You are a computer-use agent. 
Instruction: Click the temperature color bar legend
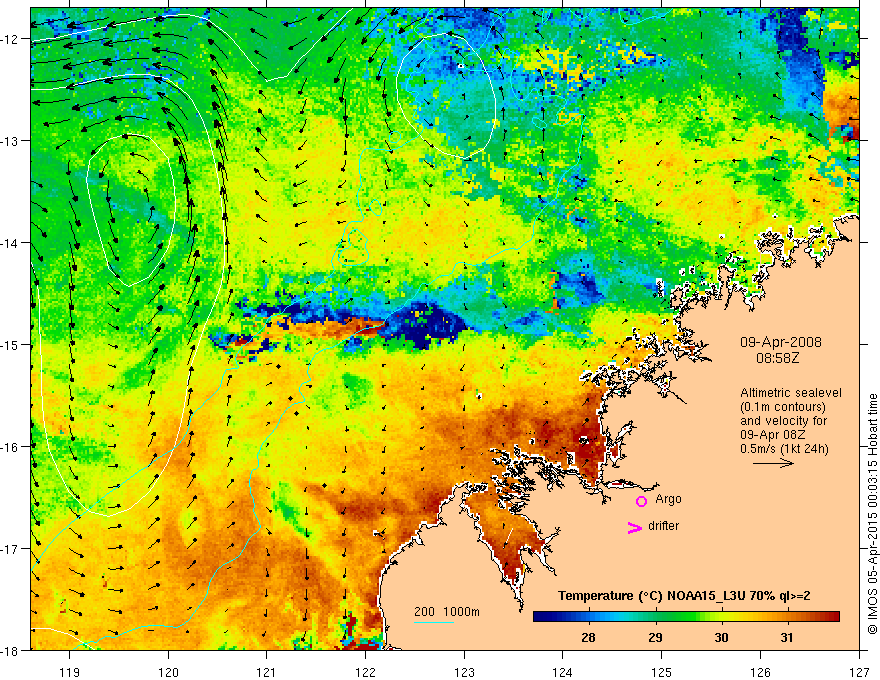pos(686,617)
